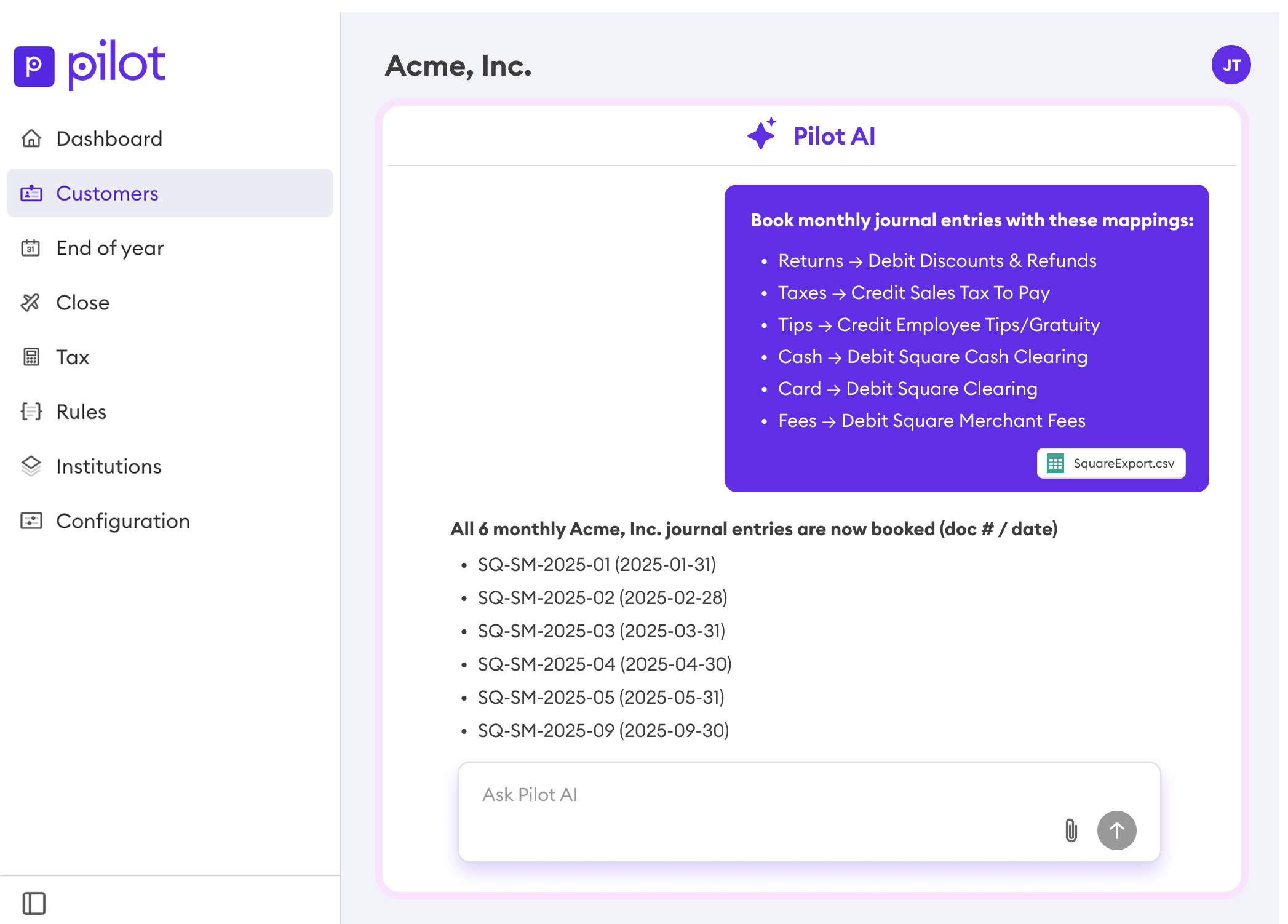Open the JT user avatar menu
Image resolution: width=1288 pixels, height=924 pixels.
(1231, 65)
